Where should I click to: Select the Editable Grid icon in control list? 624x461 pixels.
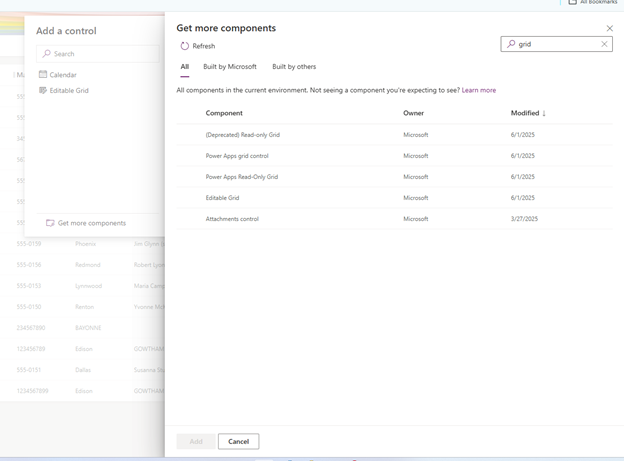click(x=43, y=90)
